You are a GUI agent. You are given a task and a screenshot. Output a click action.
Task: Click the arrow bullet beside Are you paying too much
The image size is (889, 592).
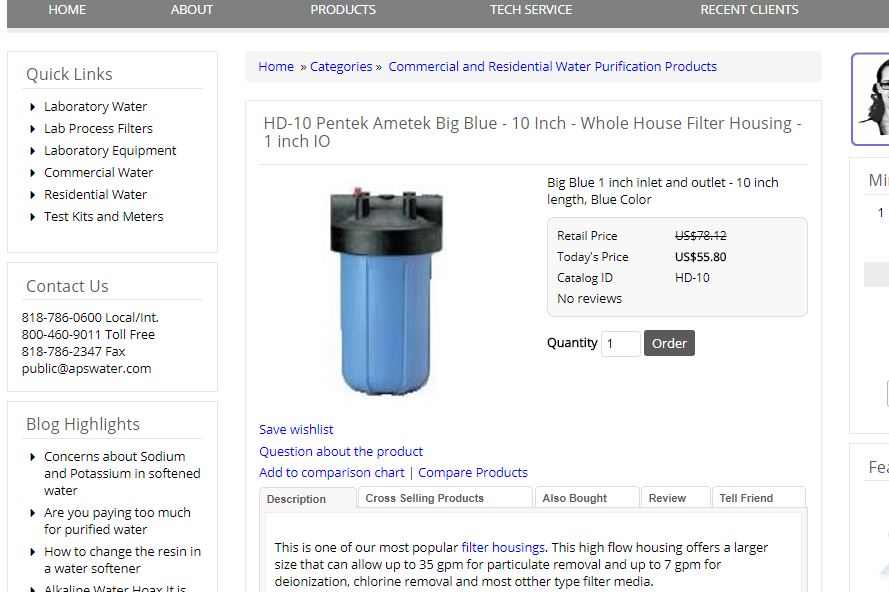tap(32, 513)
